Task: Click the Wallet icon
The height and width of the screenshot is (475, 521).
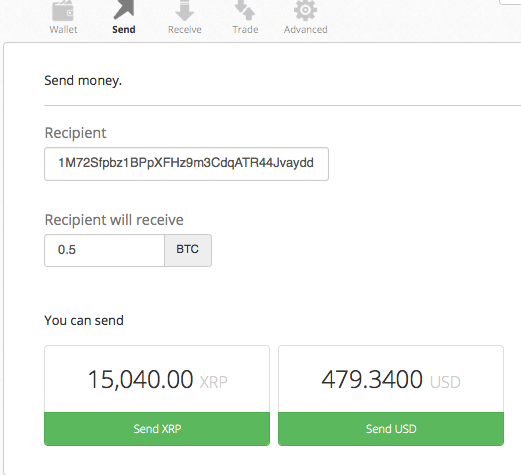Action: [63, 11]
